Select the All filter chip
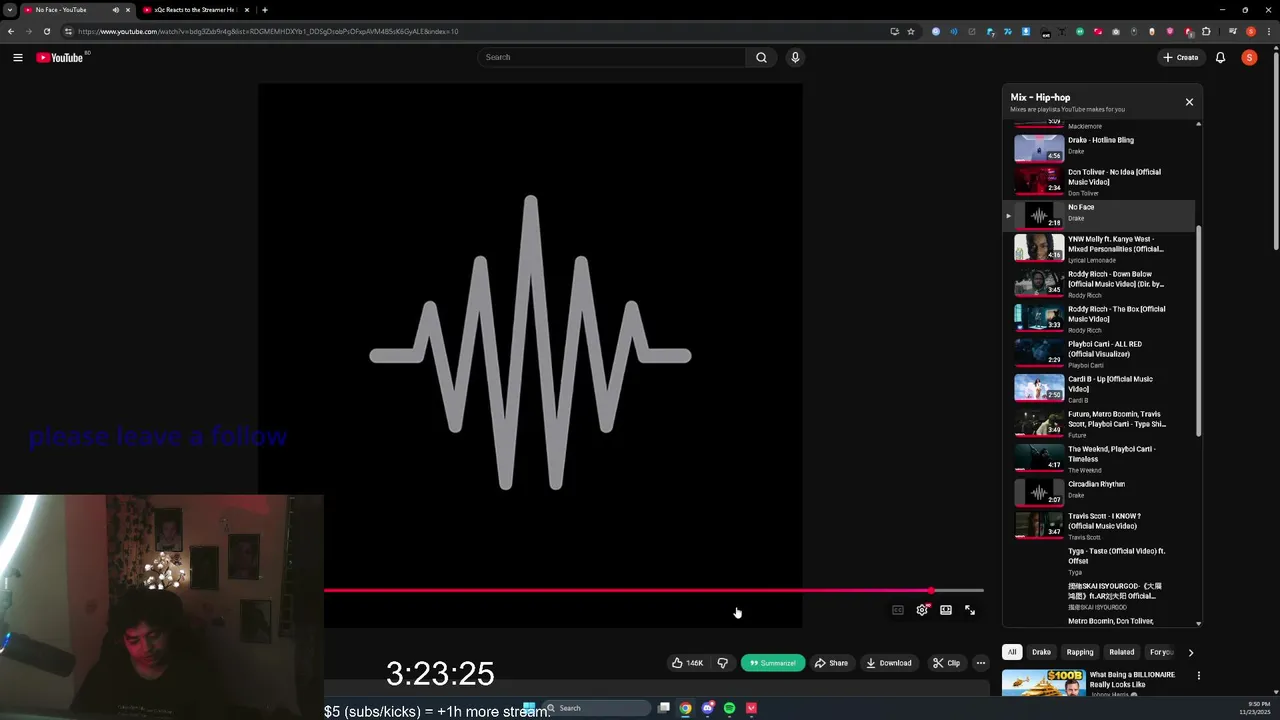 (1012, 652)
